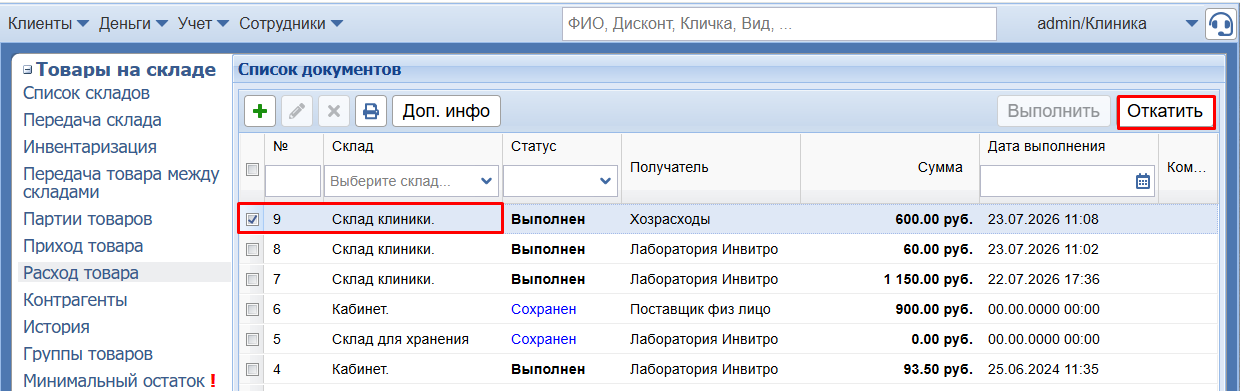Viewport: 1240px width, 391px height.
Task: Click date 25.06.2024 11:35 cell
Action: tap(1044, 370)
